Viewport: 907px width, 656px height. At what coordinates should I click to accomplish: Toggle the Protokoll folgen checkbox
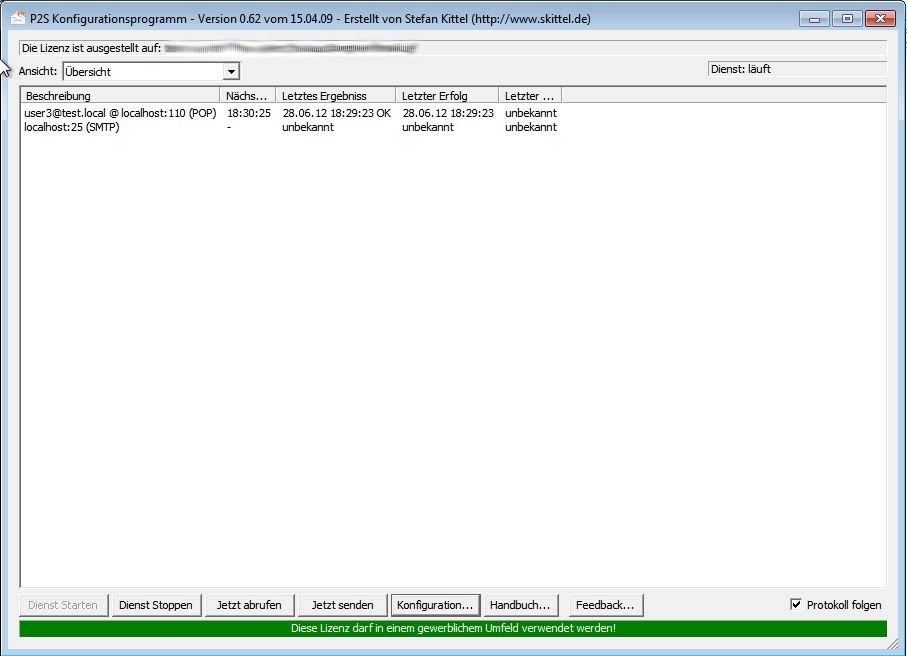pos(796,605)
